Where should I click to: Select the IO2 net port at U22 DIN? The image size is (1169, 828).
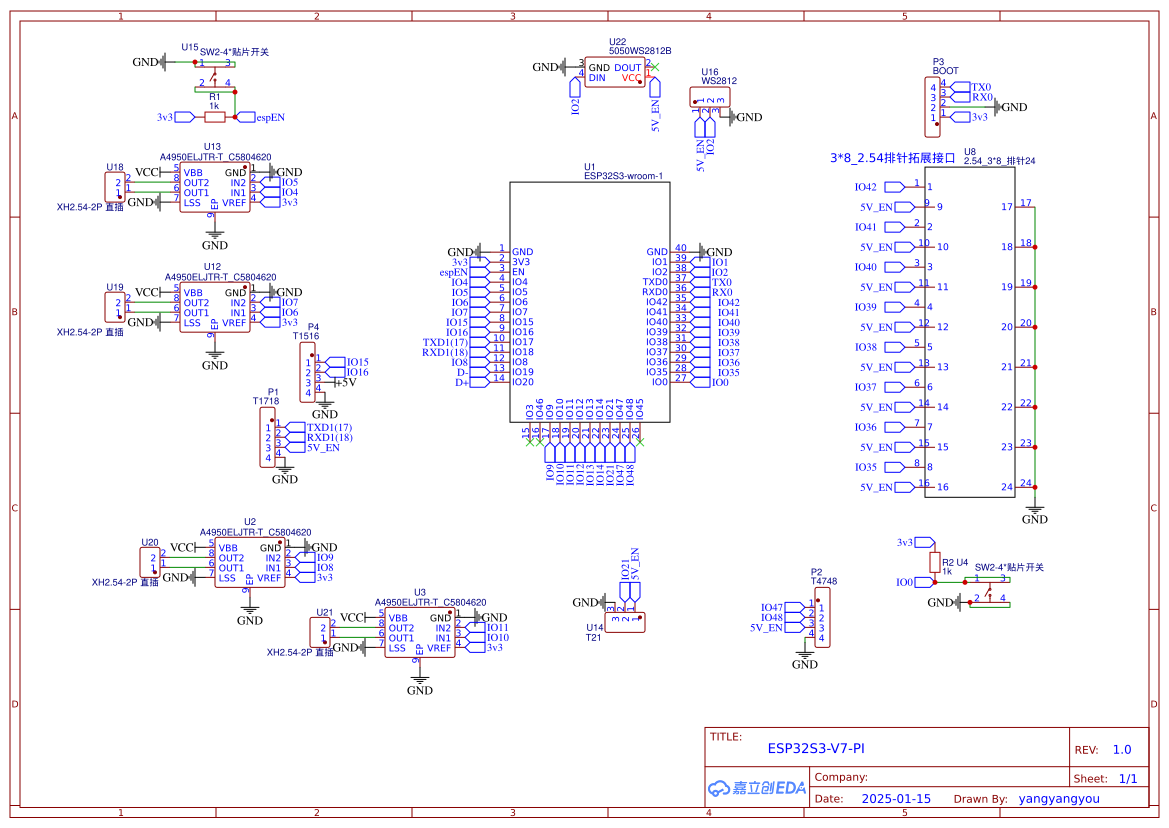pos(575,96)
